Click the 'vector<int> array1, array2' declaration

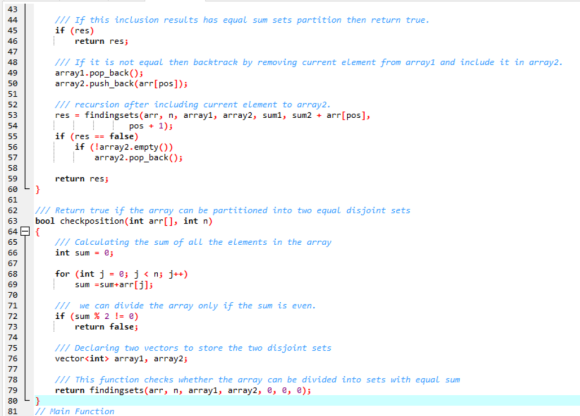[121, 359]
